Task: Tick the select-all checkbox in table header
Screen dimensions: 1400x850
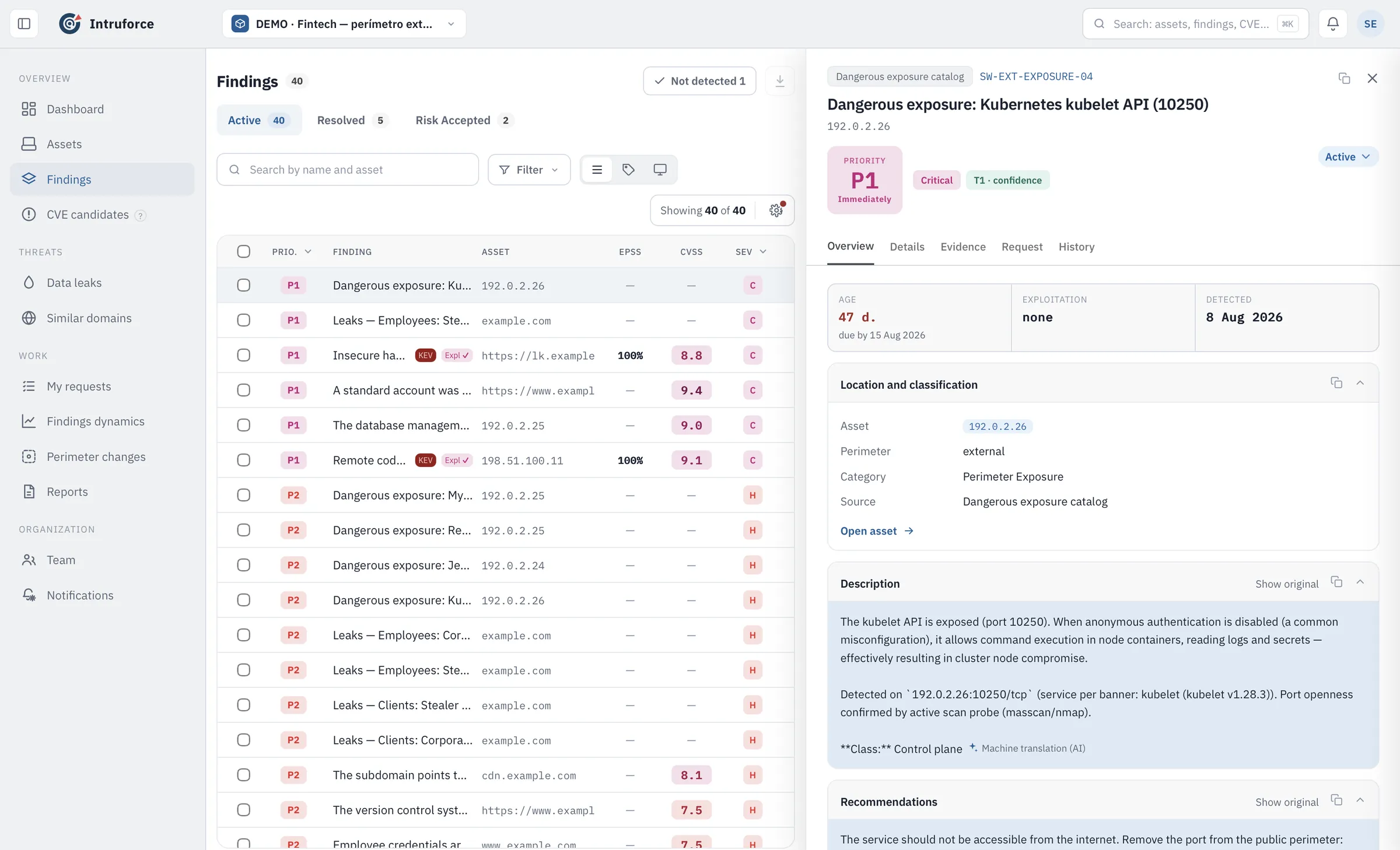Action: tap(244, 251)
